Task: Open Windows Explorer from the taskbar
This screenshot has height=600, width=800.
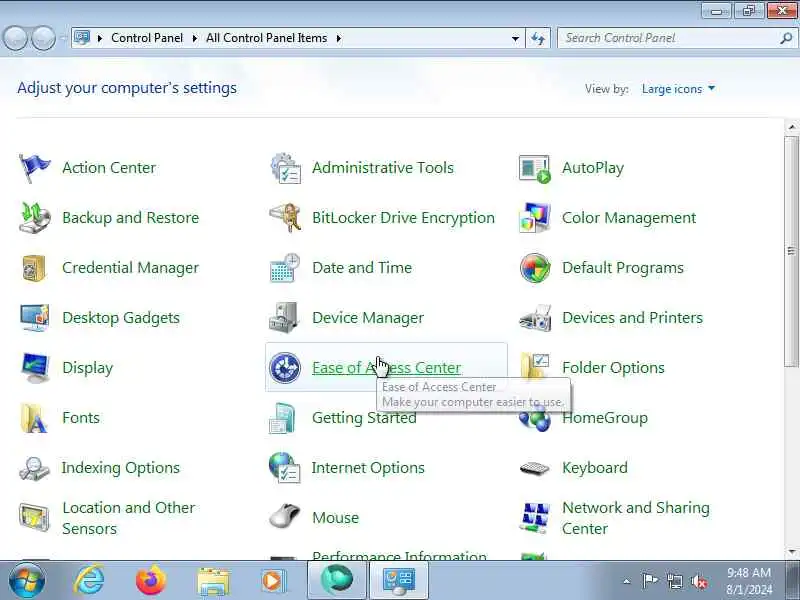Action: tap(213, 581)
